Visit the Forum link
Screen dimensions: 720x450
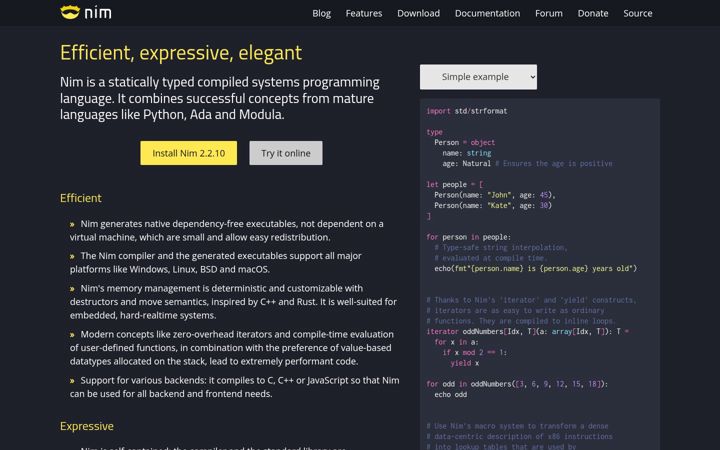coord(549,13)
